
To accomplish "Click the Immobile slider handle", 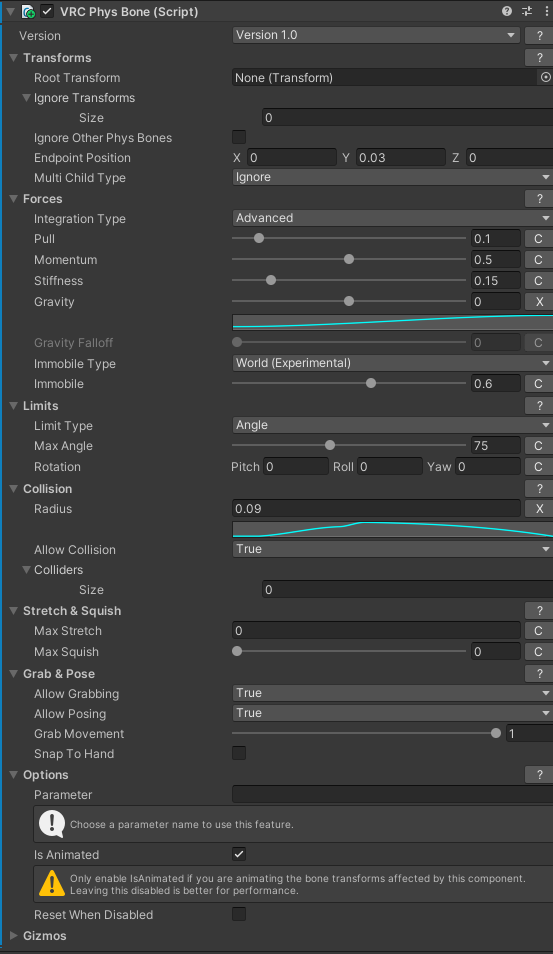I will pos(371,383).
